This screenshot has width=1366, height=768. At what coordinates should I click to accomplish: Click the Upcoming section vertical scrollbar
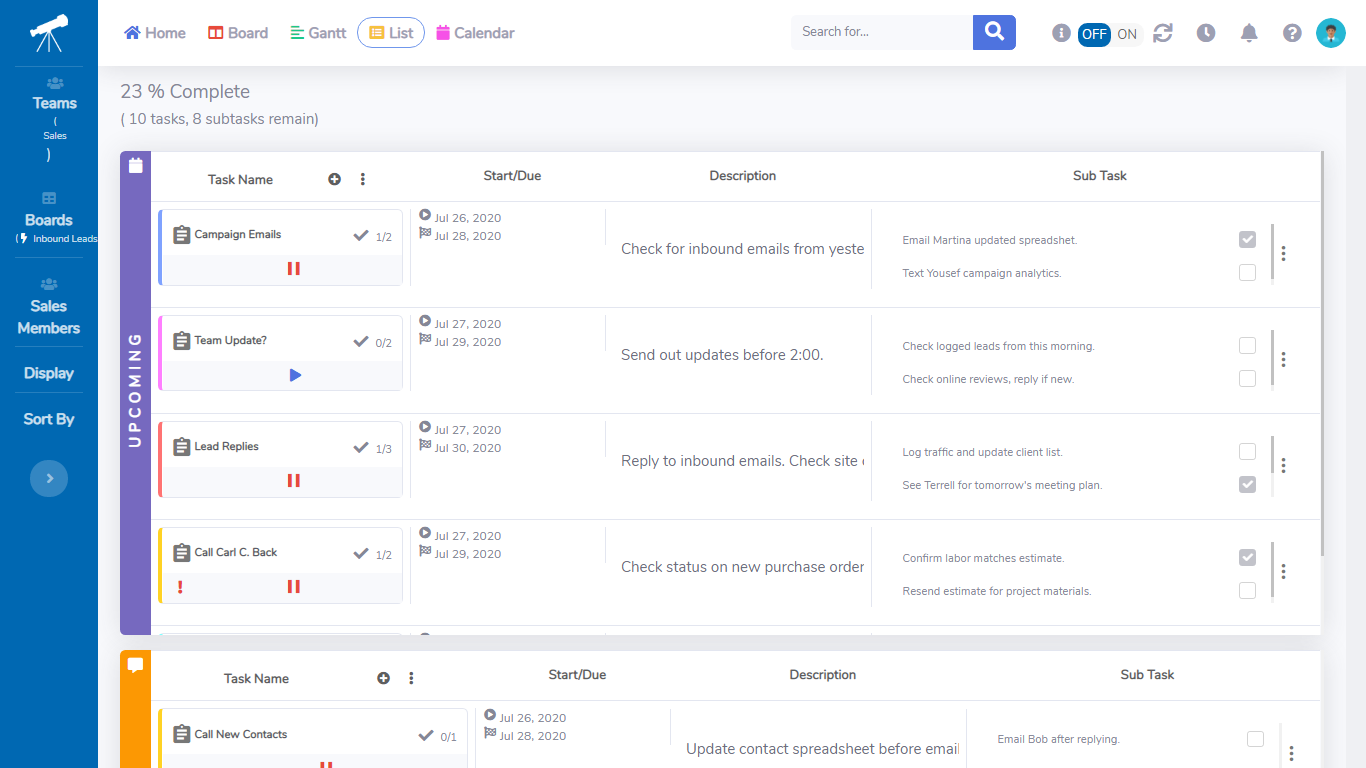[x=1322, y=355]
